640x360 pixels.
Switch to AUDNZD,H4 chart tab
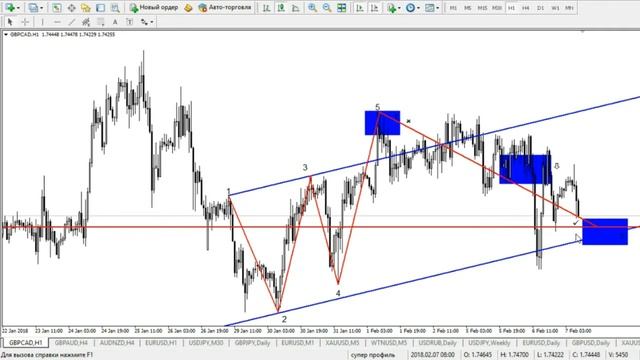117,343
